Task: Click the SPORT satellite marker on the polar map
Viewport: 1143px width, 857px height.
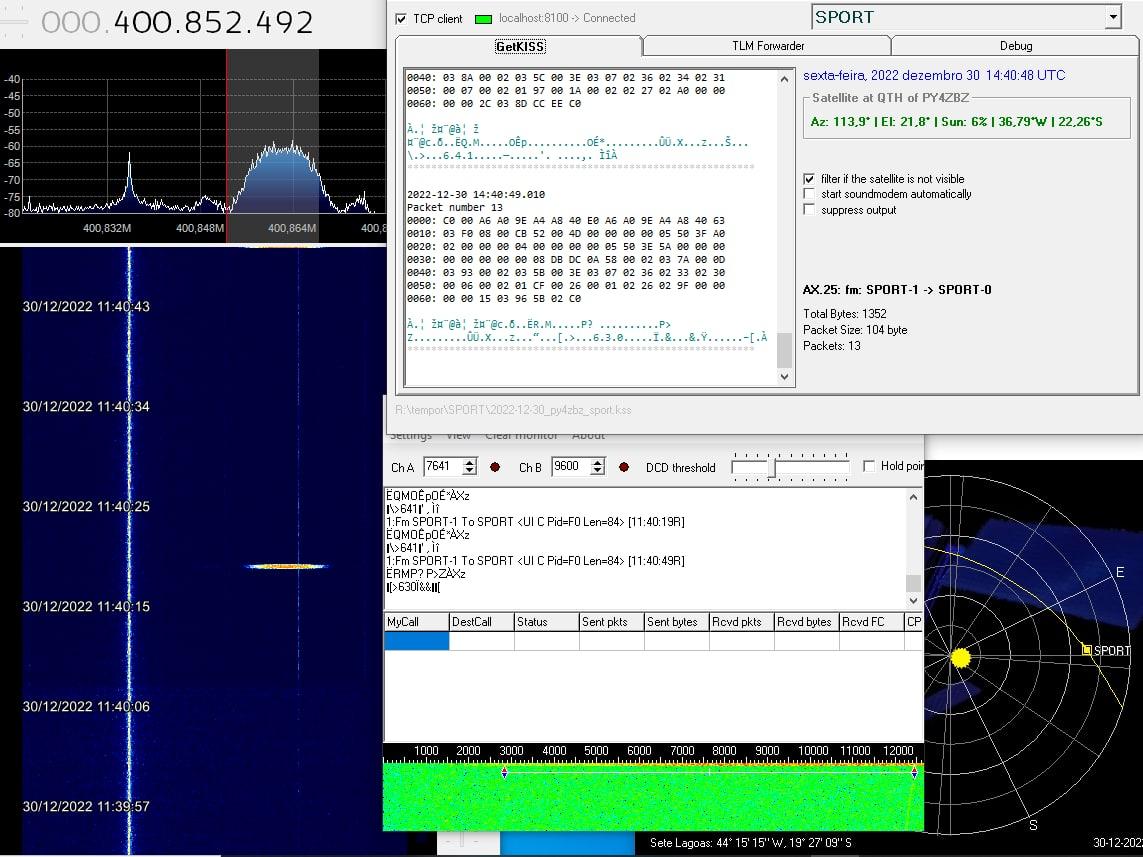Action: [x=1087, y=650]
